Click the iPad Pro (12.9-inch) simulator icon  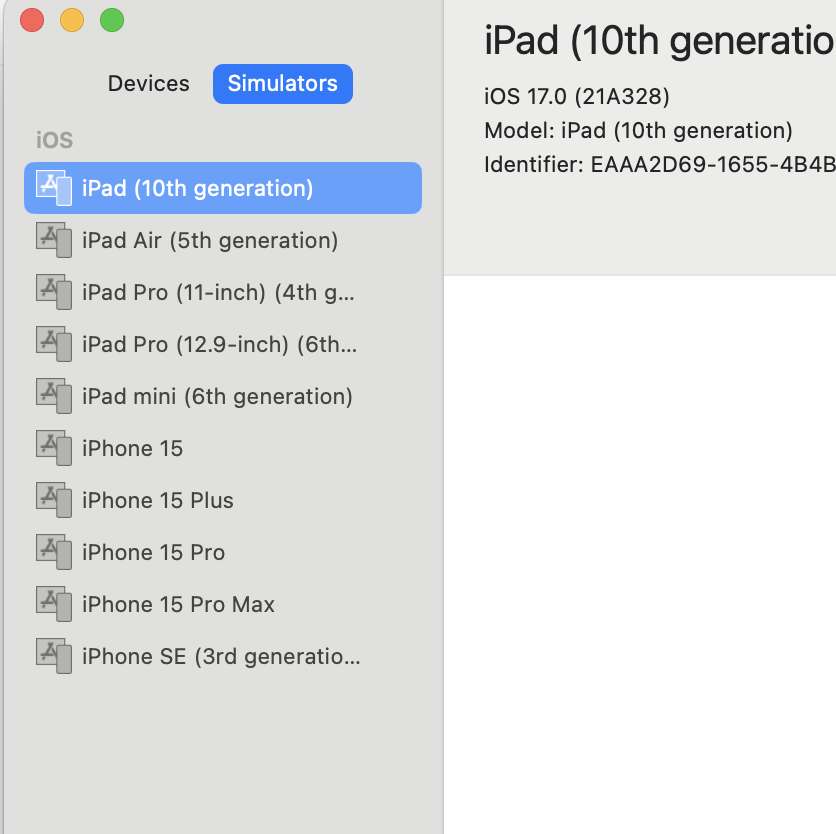point(54,344)
